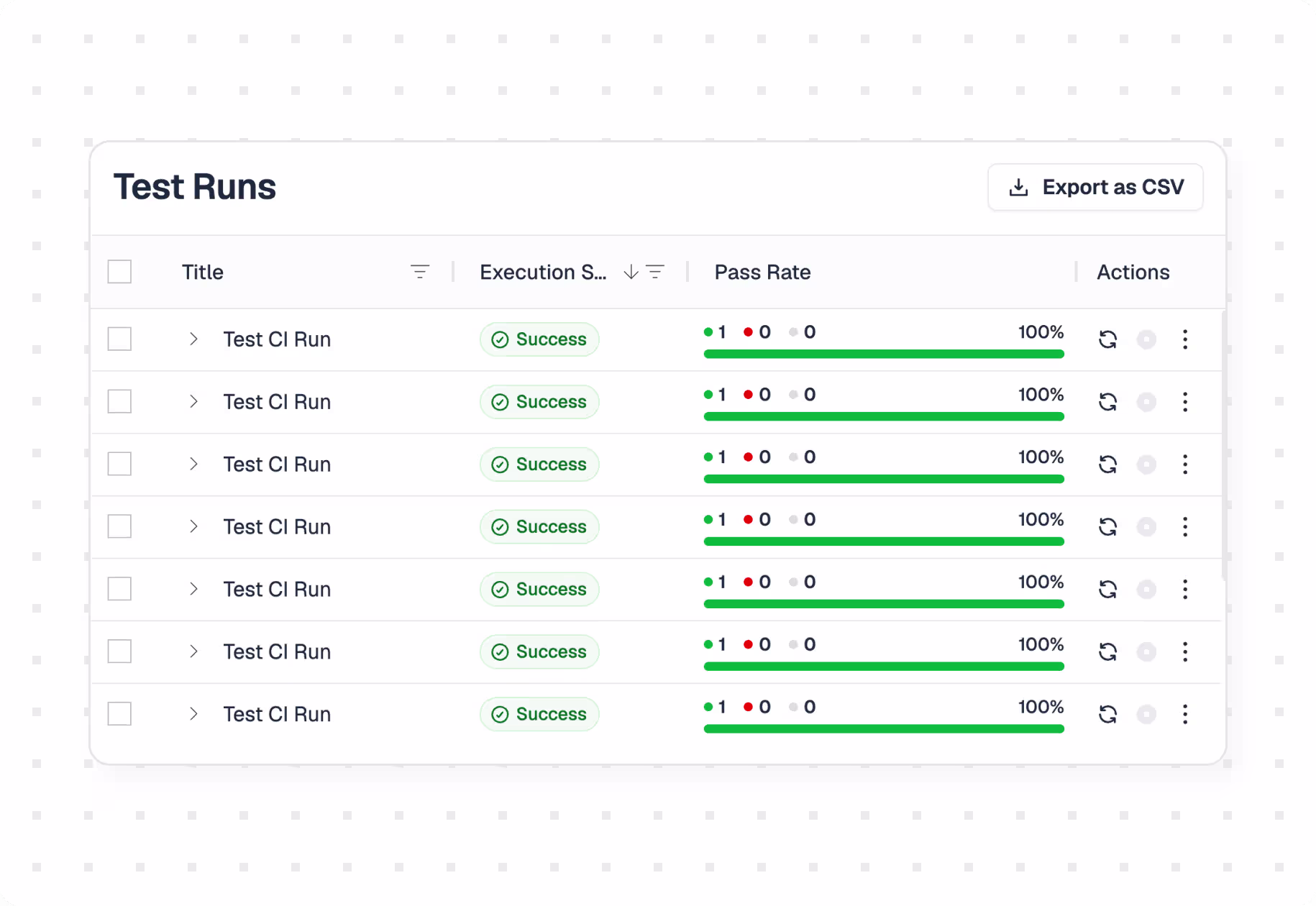Screen dimensions: 1316x906
Task: Rerun the first Test CI Run
Action: 1107,339
